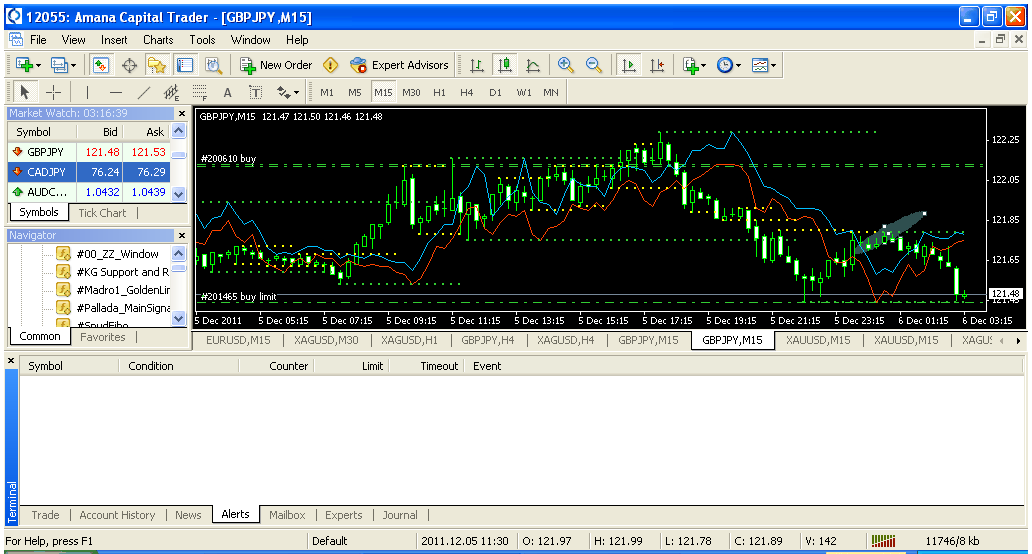Viewport: 1032px width, 554px height.
Task: Switch to the Account History tab
Action: (117, 515)
